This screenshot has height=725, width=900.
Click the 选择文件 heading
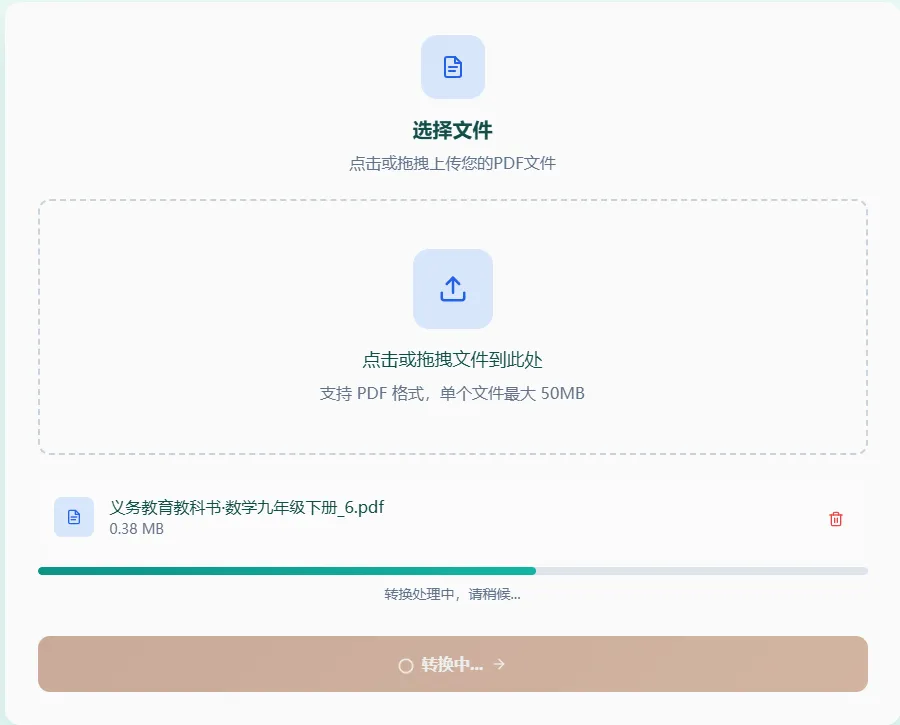[452, 130]
